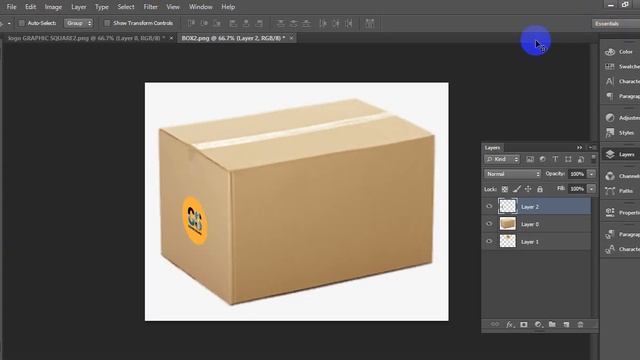This screenshot has width=640, height=360.
Task: Toggle lock all padlock
Action: point(540,189)
